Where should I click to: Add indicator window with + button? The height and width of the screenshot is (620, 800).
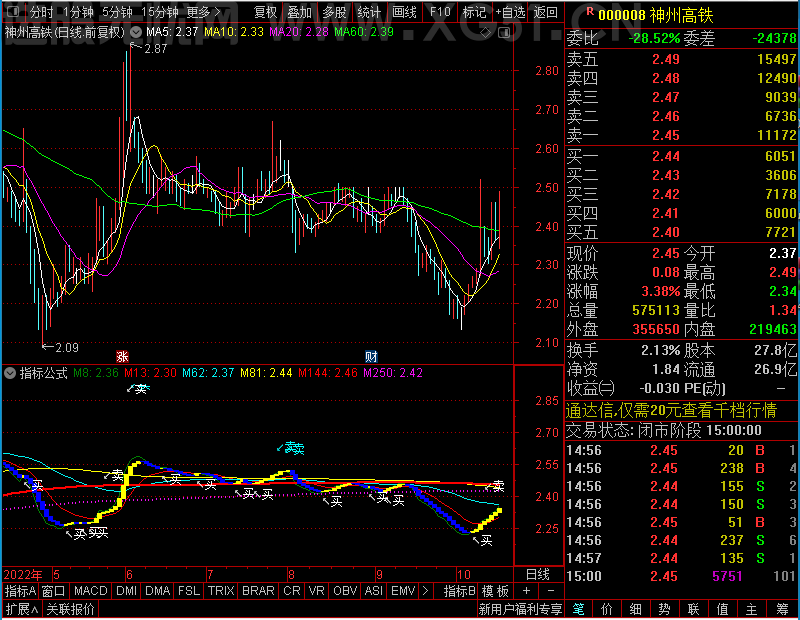pos(526,591)
